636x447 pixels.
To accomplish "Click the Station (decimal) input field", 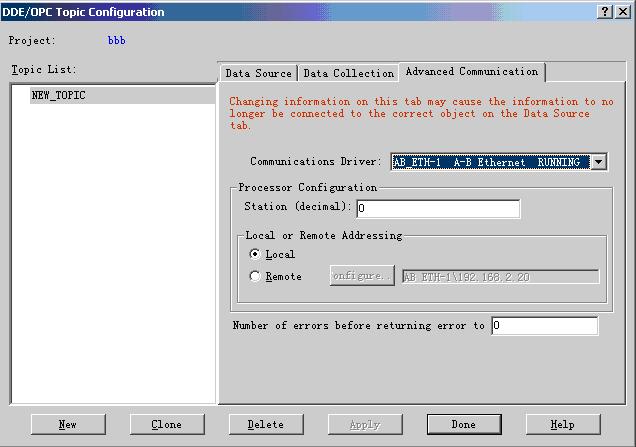I will coord(437,209).
